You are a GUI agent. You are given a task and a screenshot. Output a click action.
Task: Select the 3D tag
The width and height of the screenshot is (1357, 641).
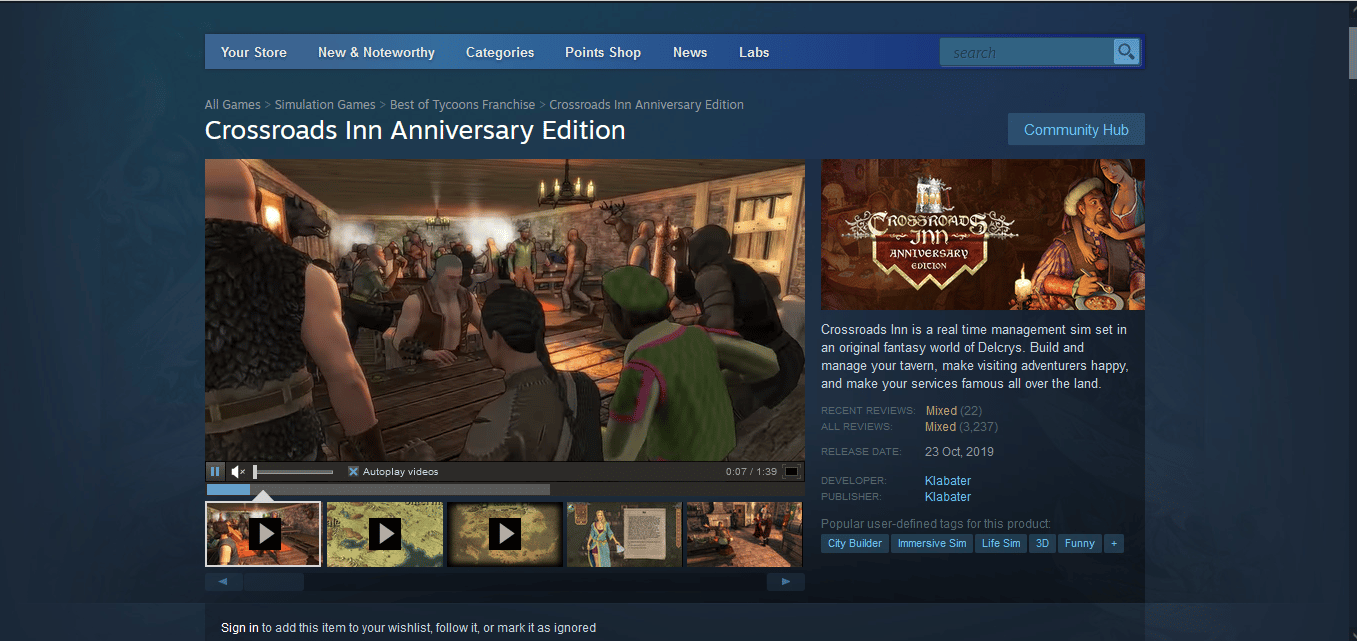tap(1042, 544)
